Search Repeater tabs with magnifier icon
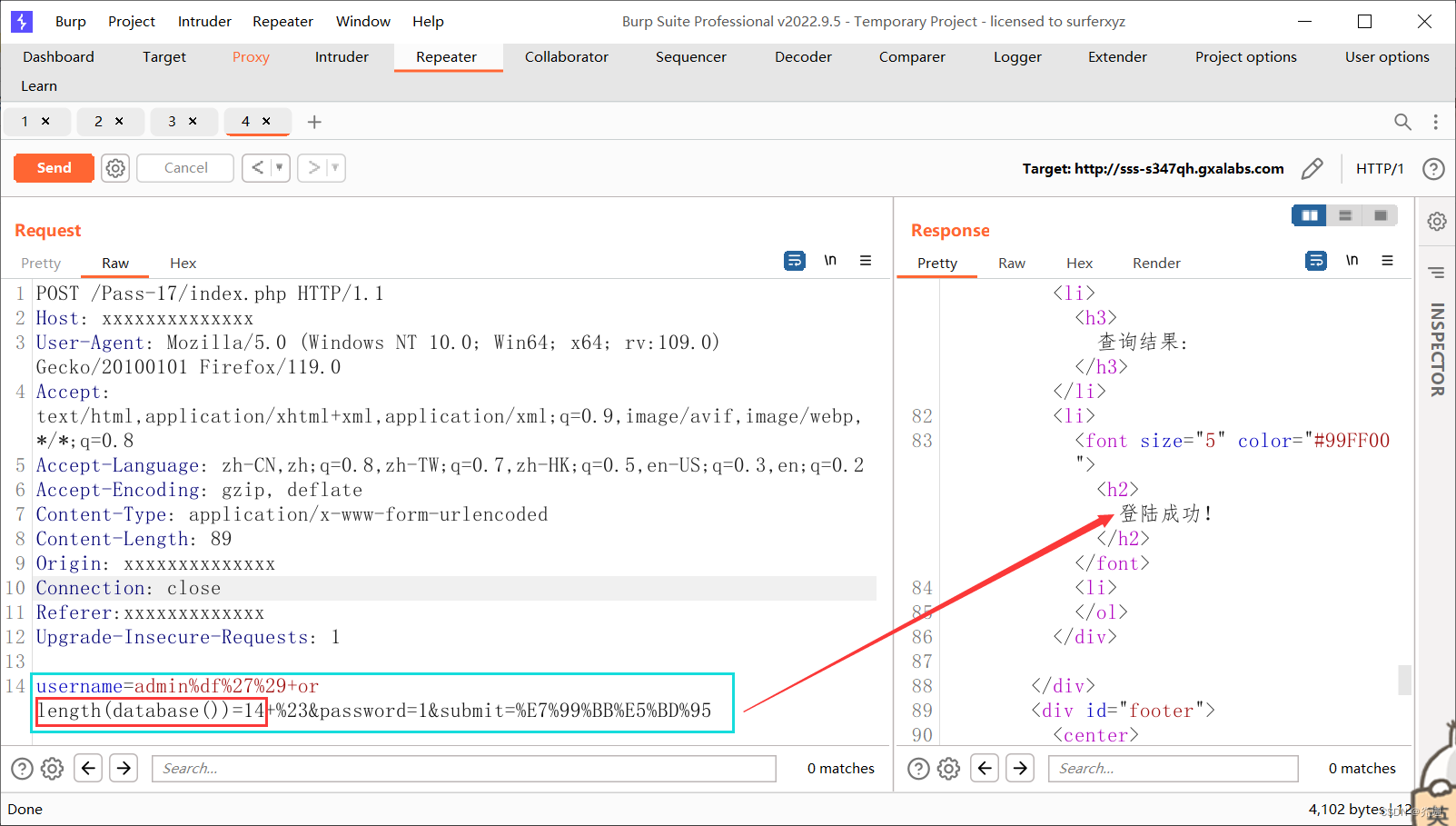 click(x=1402, y=122)
